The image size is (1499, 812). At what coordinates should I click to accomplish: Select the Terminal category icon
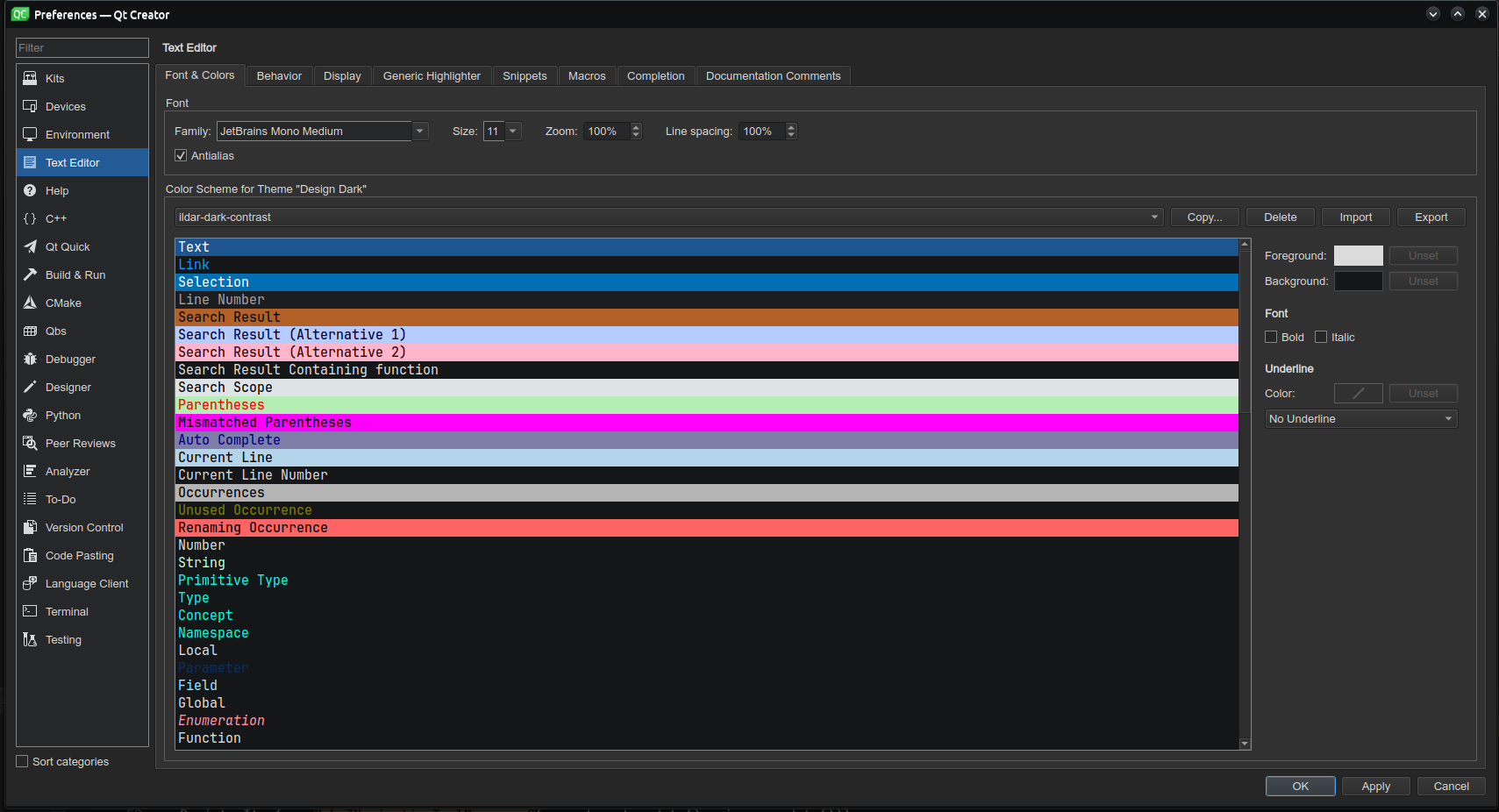pos(30,611)
